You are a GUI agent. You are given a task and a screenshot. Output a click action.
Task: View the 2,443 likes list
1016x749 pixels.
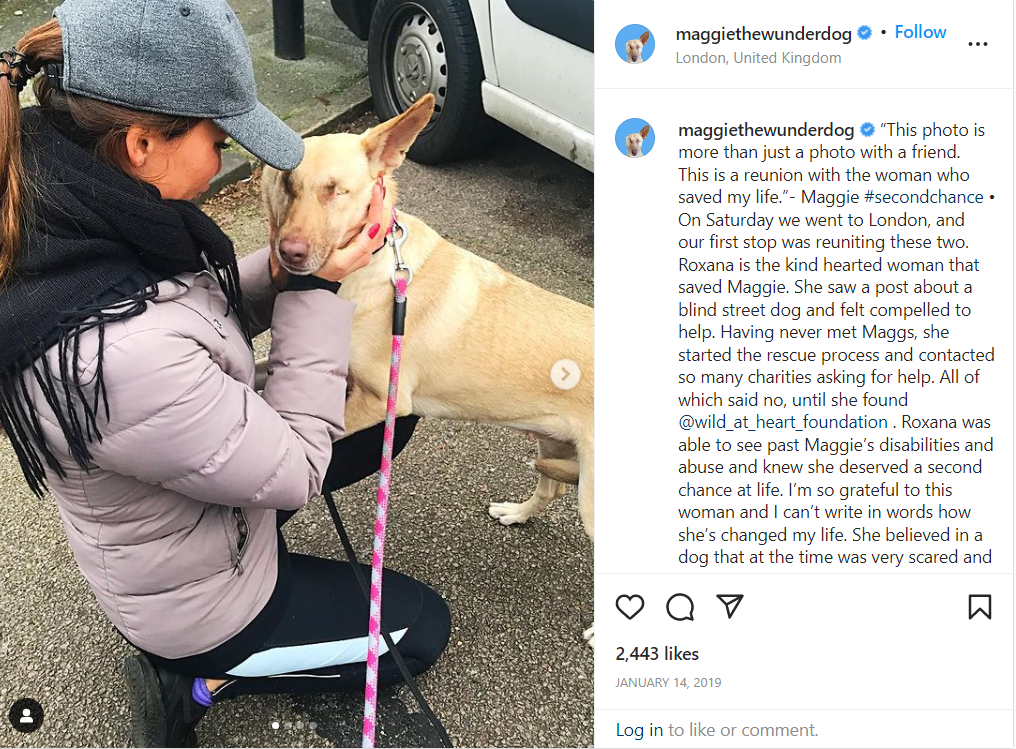tap(657, 654)
